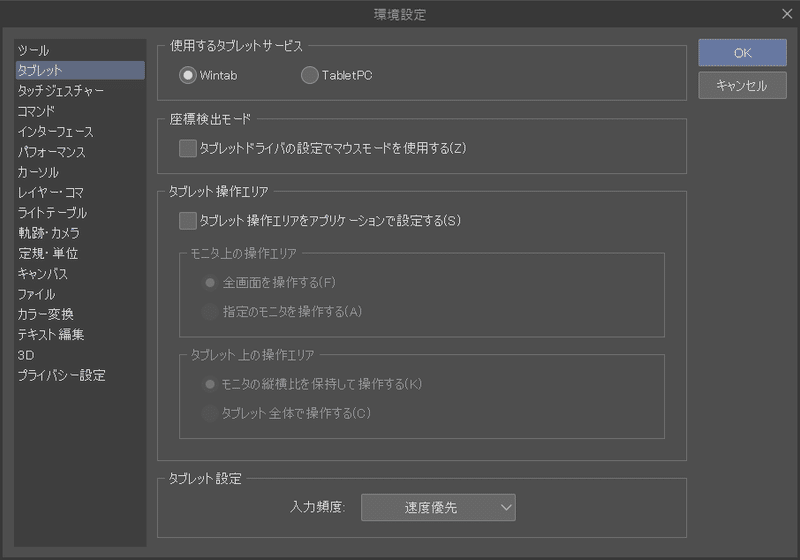The image size is (800, 560).
Task: Go to カーソル settings
Action: (x=80, y=172)
